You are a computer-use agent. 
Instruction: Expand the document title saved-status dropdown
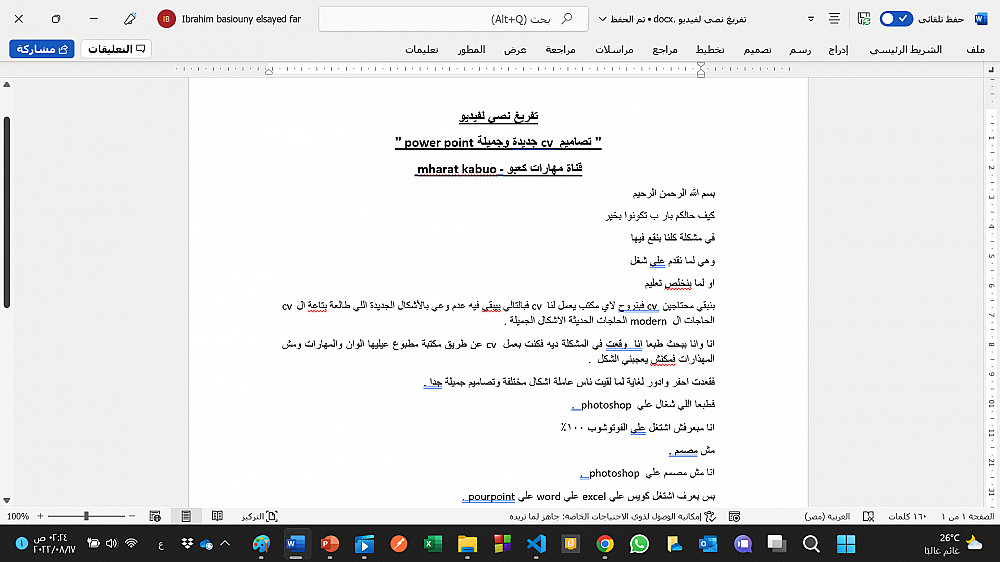pyautogui.click(x=602, y=19)
